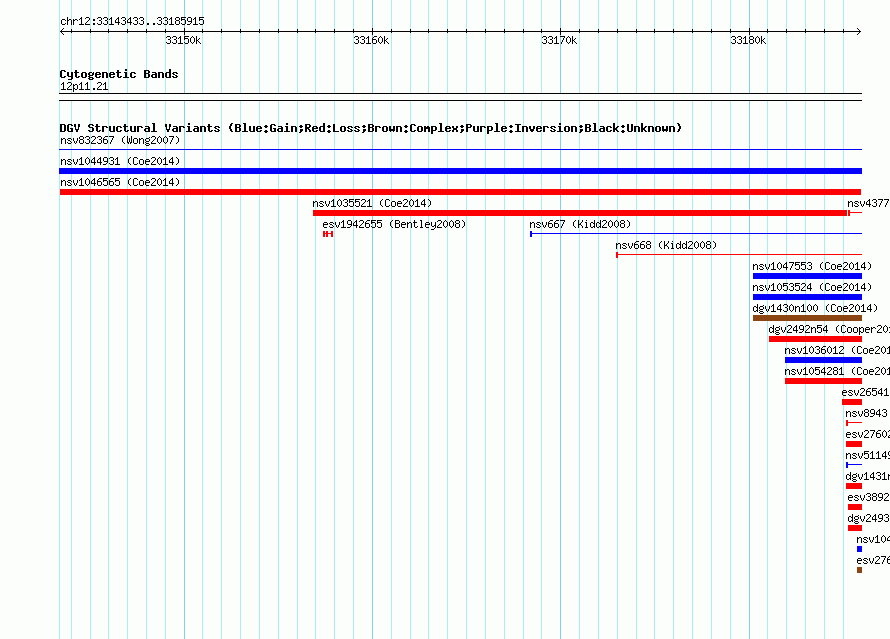The height and width of the screenshot is (639, 890).
Task: Click the 12p11.21 band label
Action: tap(84, 86)
